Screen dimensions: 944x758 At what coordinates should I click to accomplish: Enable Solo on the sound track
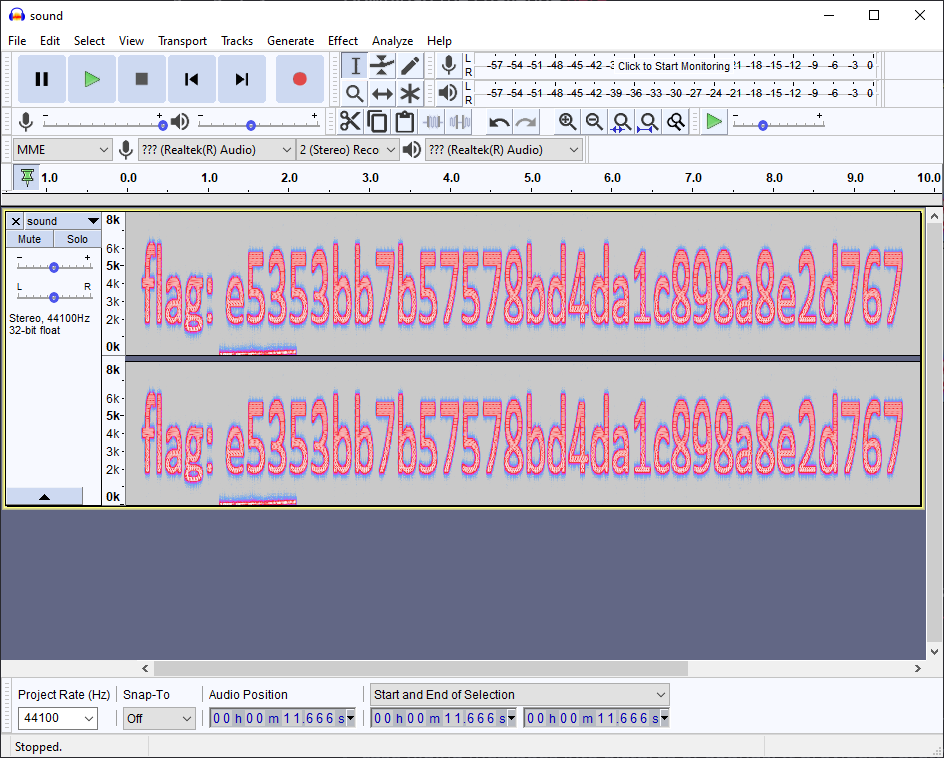(x=77, y=239)
